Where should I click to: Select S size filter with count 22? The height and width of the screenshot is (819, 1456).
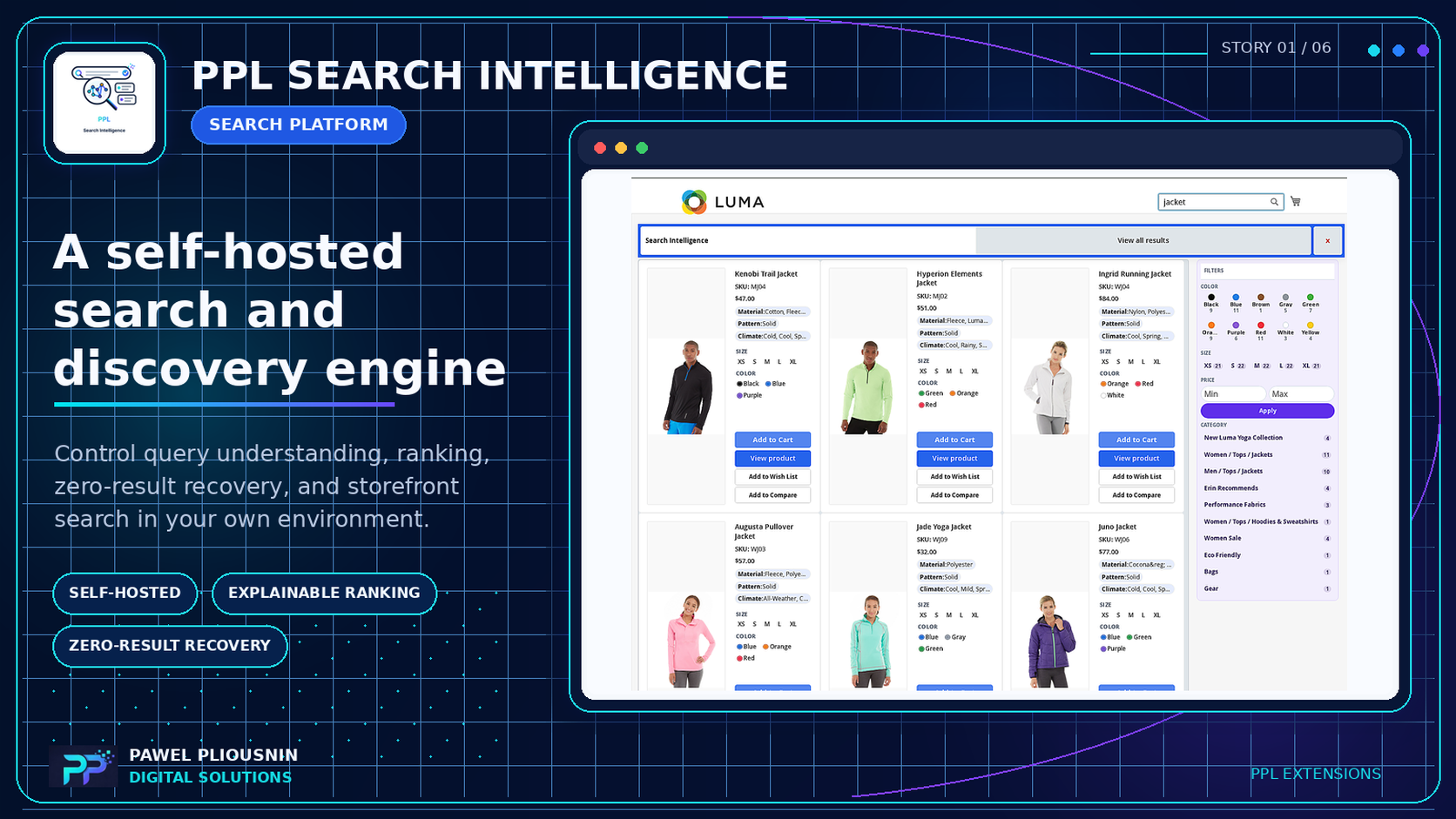(x=1237, y=366)
